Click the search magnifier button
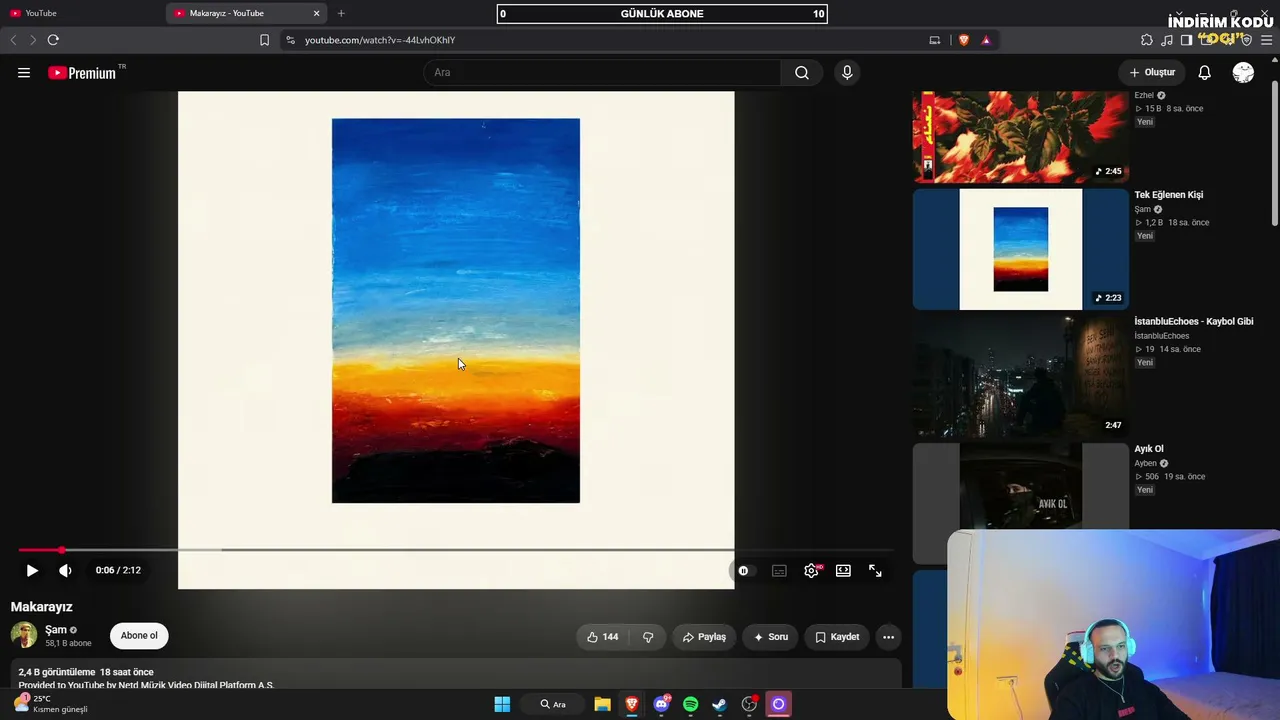This screenshot has width=1280, height=720. point(802,73)
